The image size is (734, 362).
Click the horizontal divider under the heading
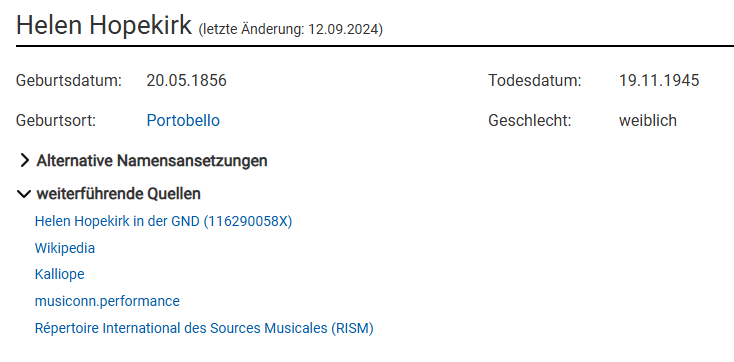pyautogui.click(x=375, y=46)
